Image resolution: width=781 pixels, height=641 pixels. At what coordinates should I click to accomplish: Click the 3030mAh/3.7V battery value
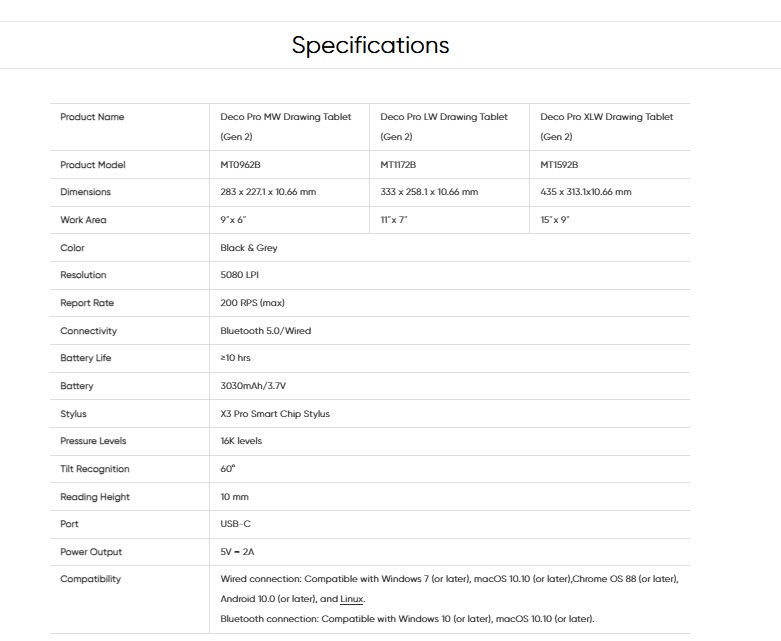(x=253, y=386)
